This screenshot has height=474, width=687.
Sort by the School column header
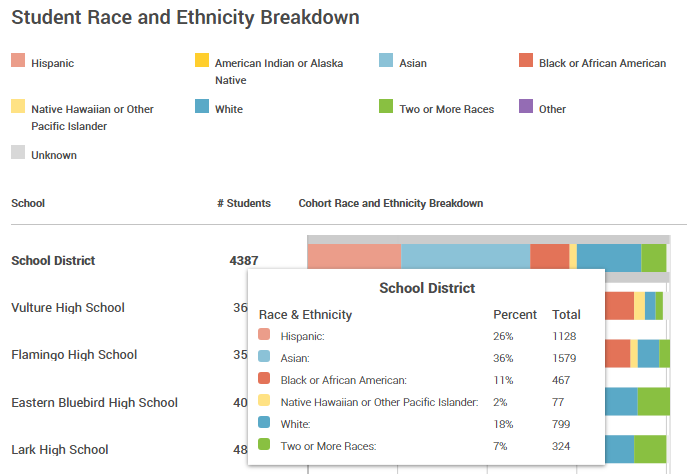coord(28,203)
